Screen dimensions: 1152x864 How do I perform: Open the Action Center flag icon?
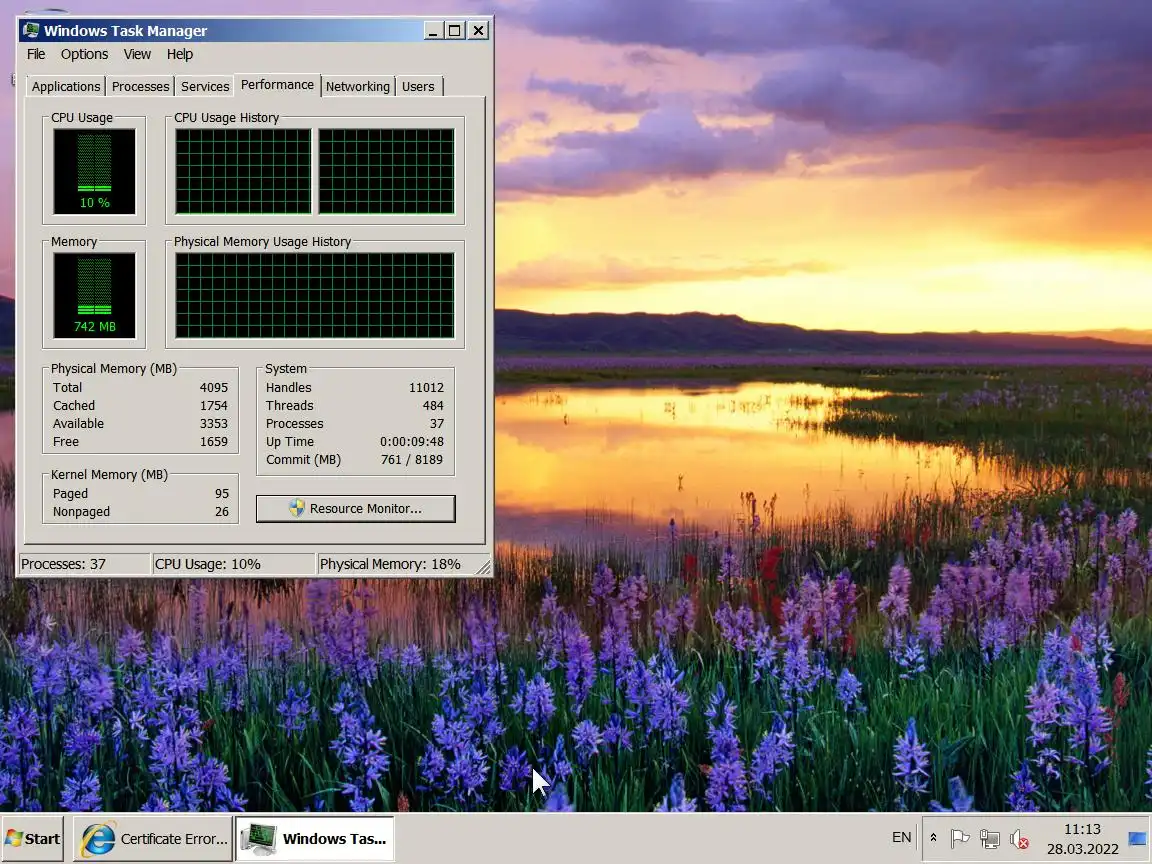[960, 838]
